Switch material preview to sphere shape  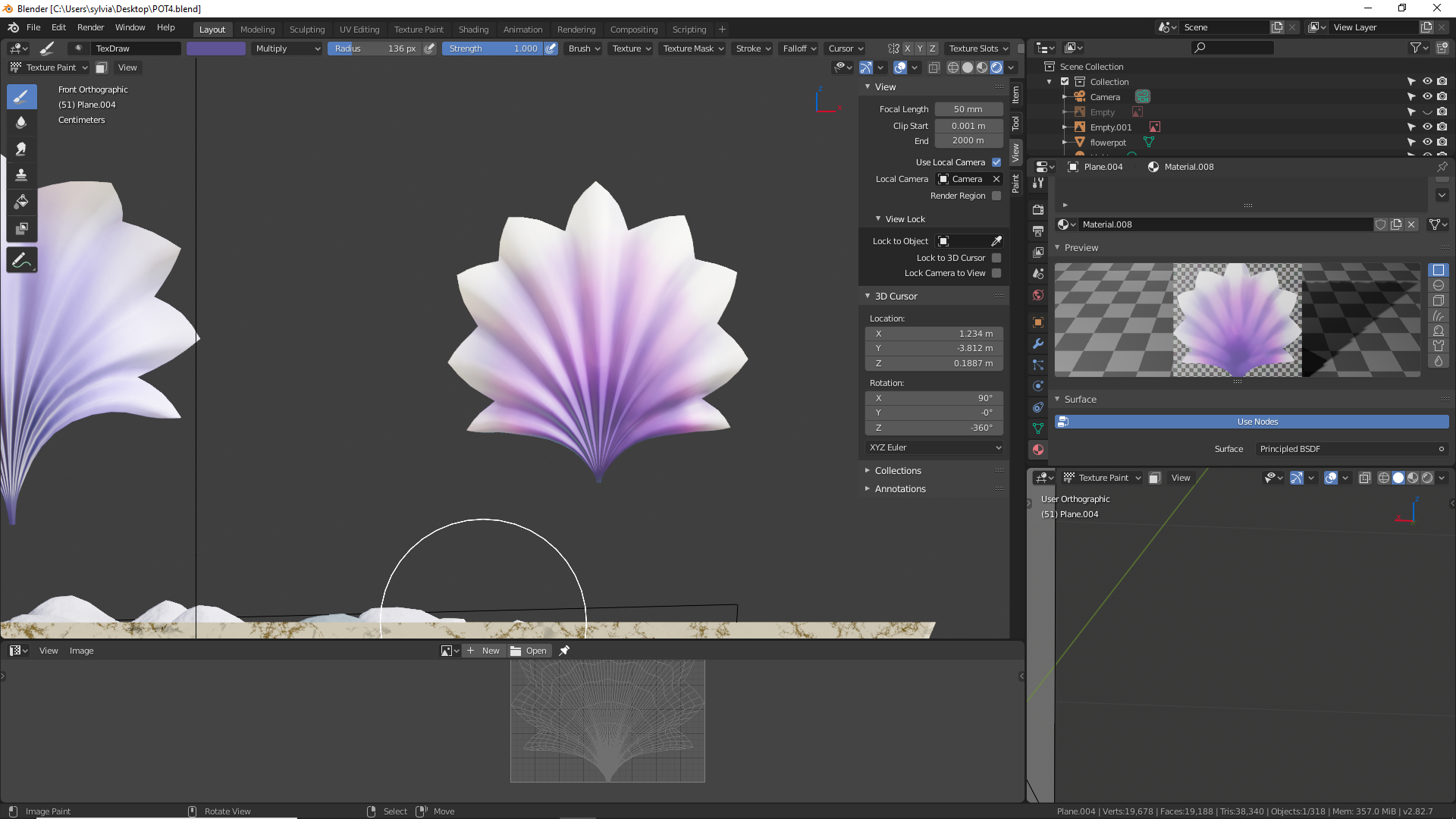coord(1438,285)
